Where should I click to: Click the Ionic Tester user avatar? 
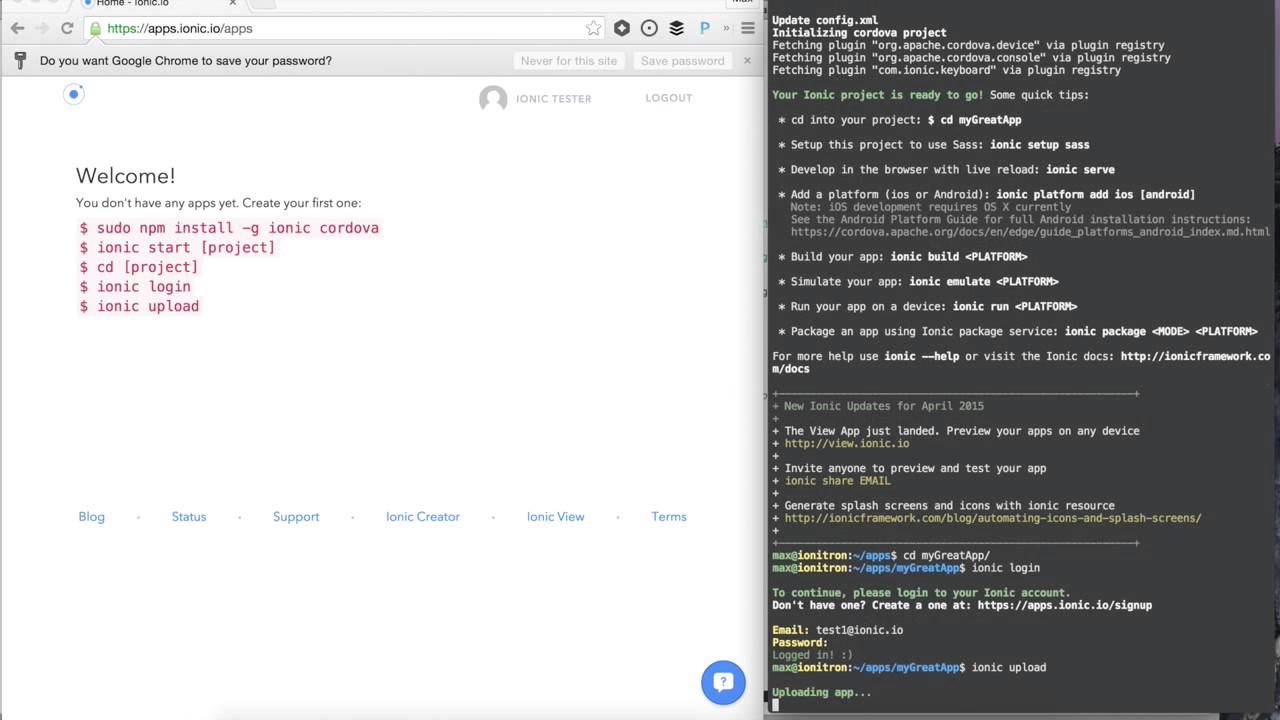click(x=493, y=98)
